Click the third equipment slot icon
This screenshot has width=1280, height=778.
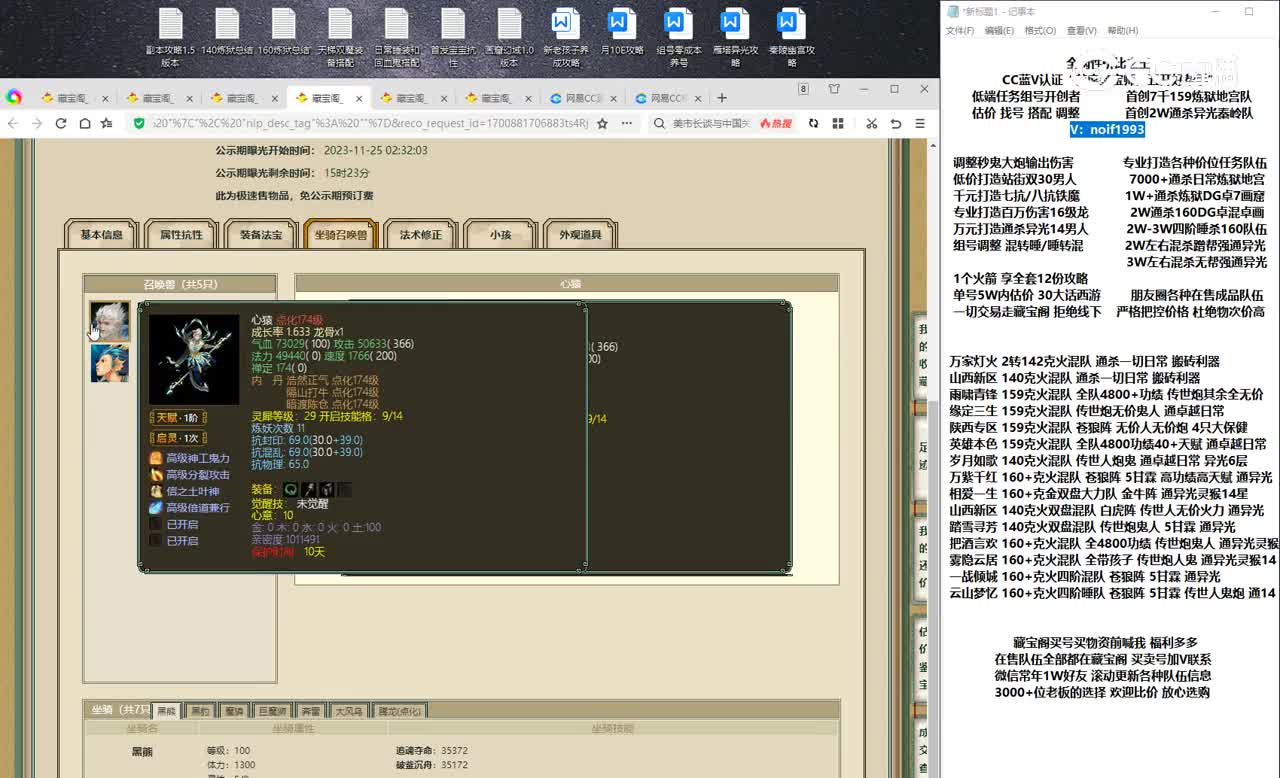point(326,489)
